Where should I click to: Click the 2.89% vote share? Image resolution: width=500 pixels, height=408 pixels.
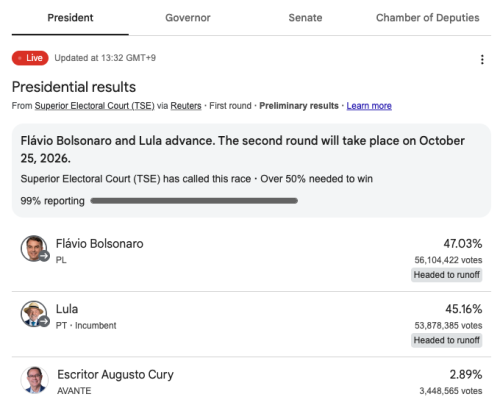click(466, 374)
